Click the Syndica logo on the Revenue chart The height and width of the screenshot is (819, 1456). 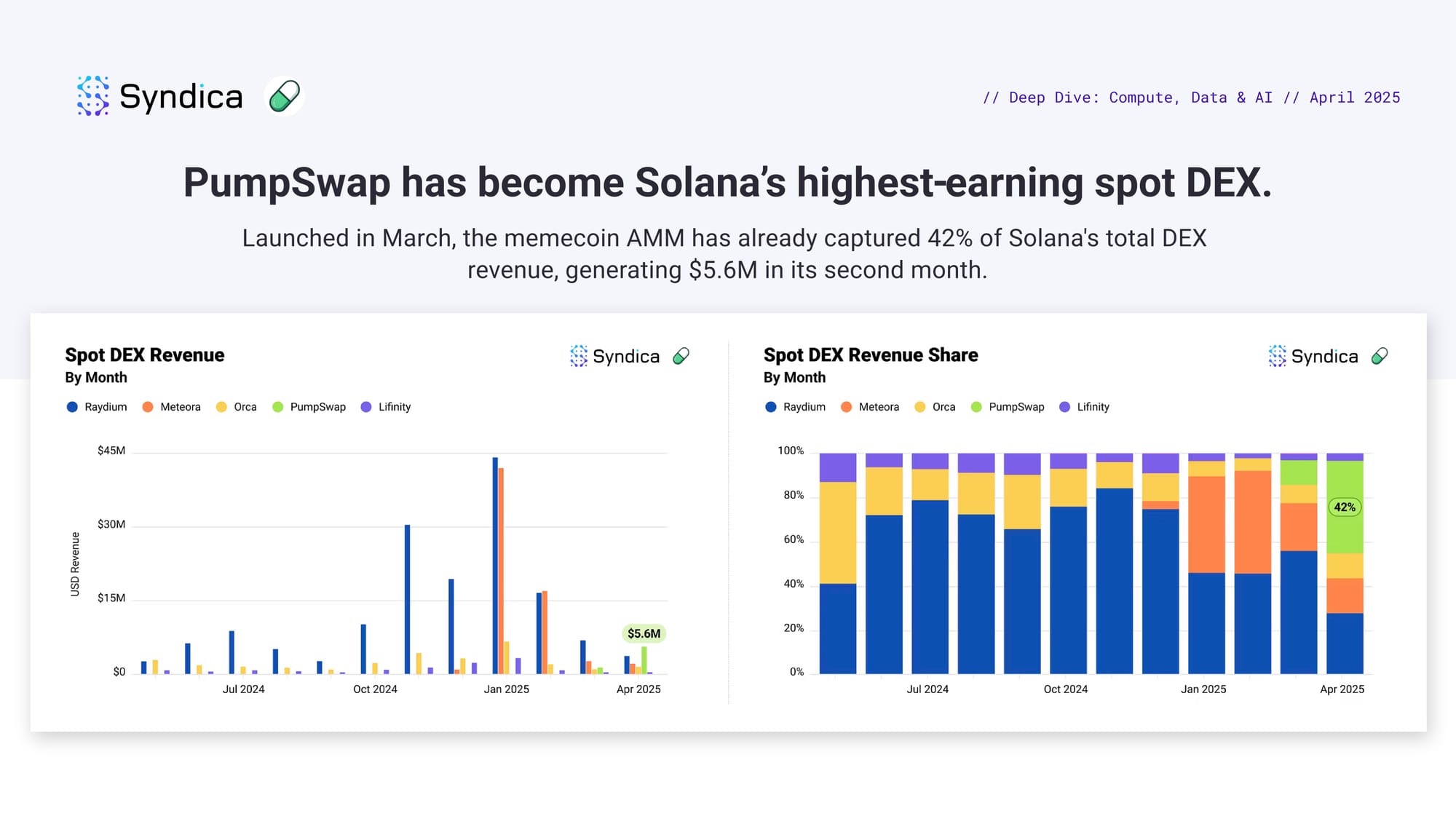tap(615, 356)
